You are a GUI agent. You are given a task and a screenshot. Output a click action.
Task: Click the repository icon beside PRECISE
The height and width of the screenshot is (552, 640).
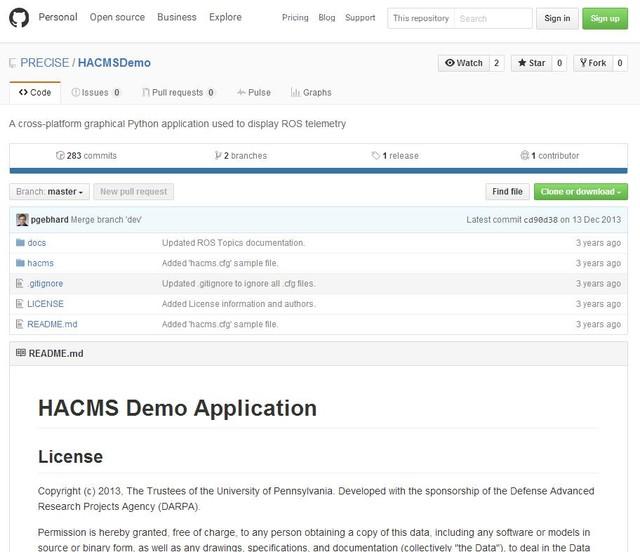[13, 63]
